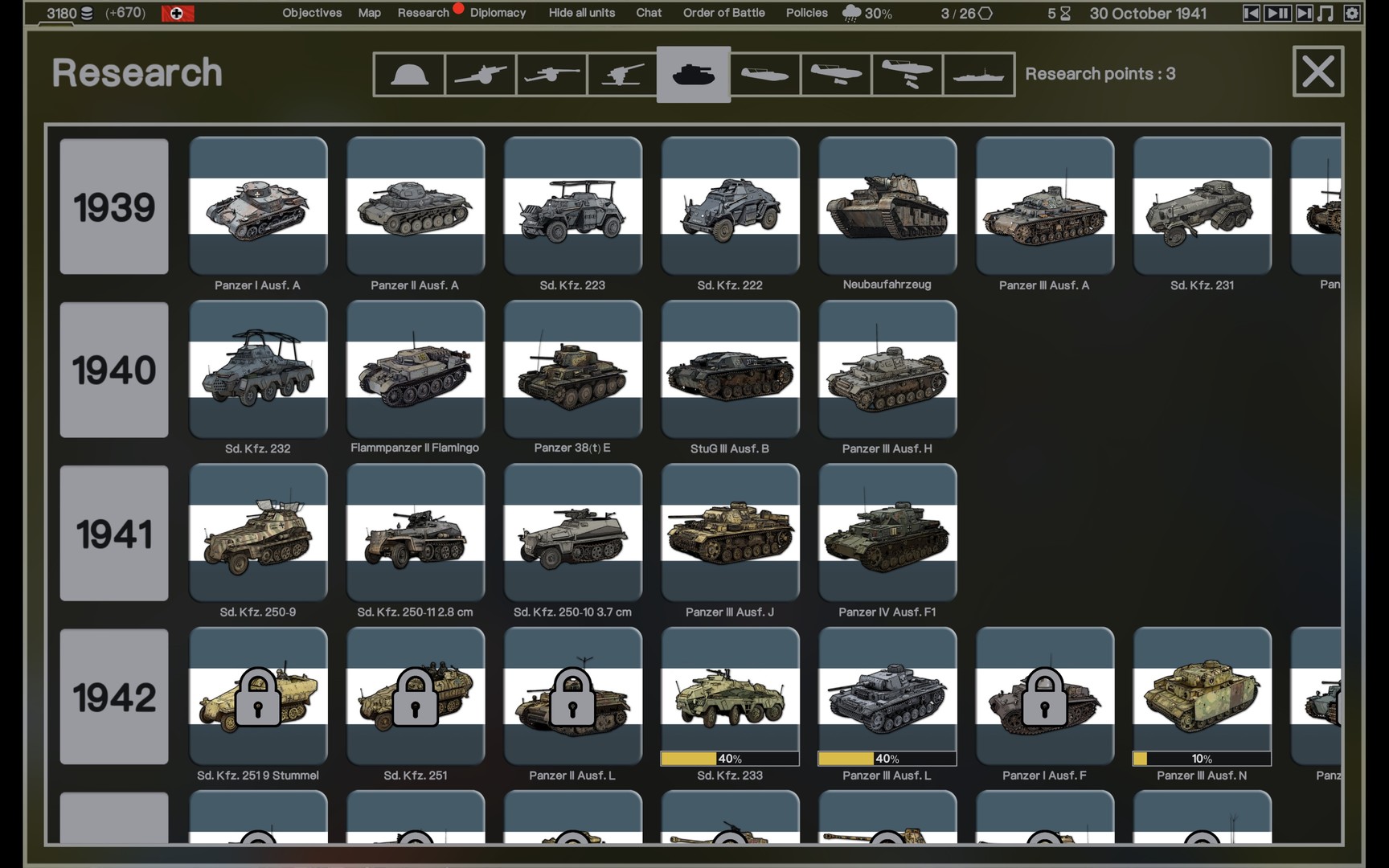Toggle the music note icon
This screenshot has width=1389, height=868.
pyautogui.click(x=1326, y=13)
